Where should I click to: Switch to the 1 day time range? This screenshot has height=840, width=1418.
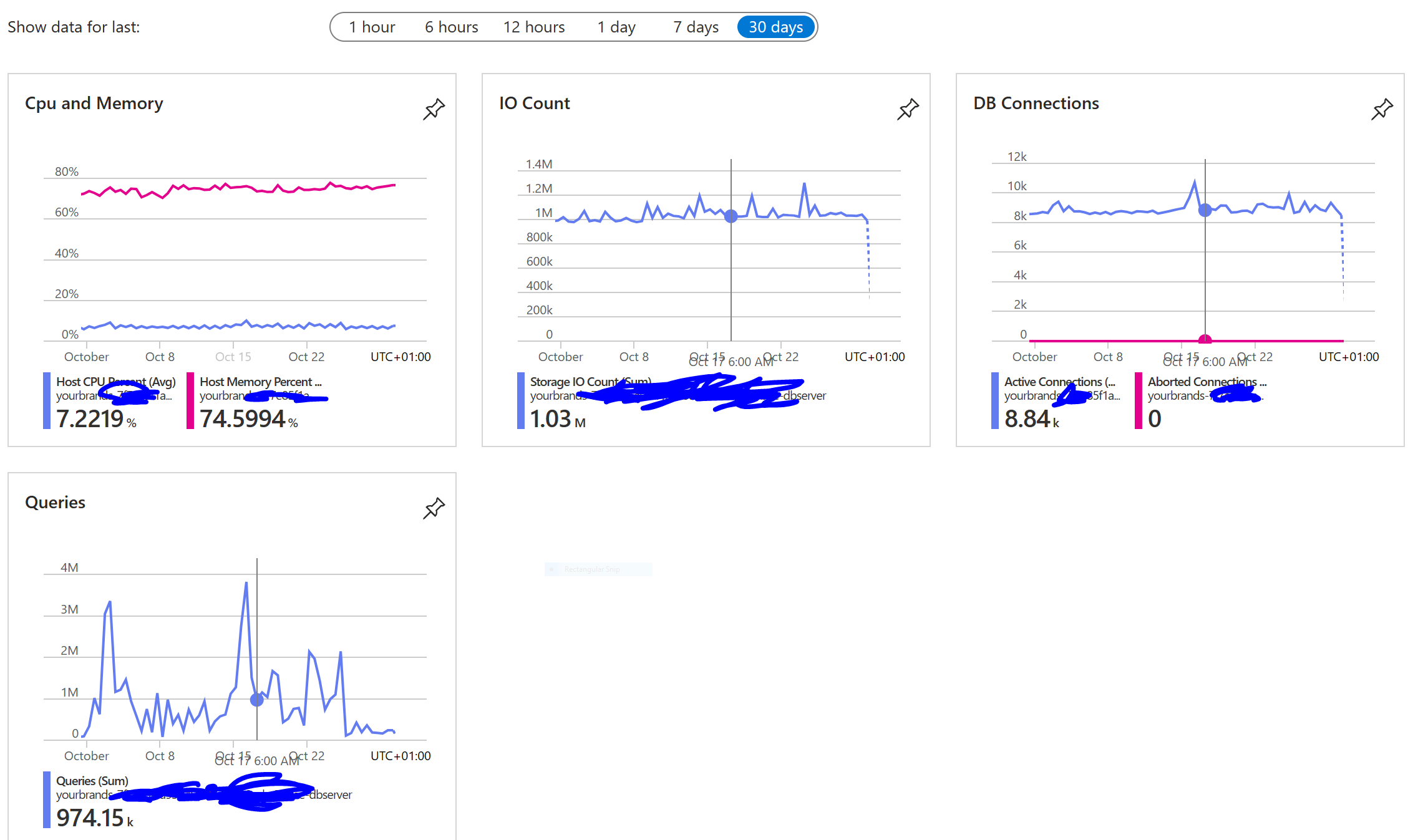[616, 27]
